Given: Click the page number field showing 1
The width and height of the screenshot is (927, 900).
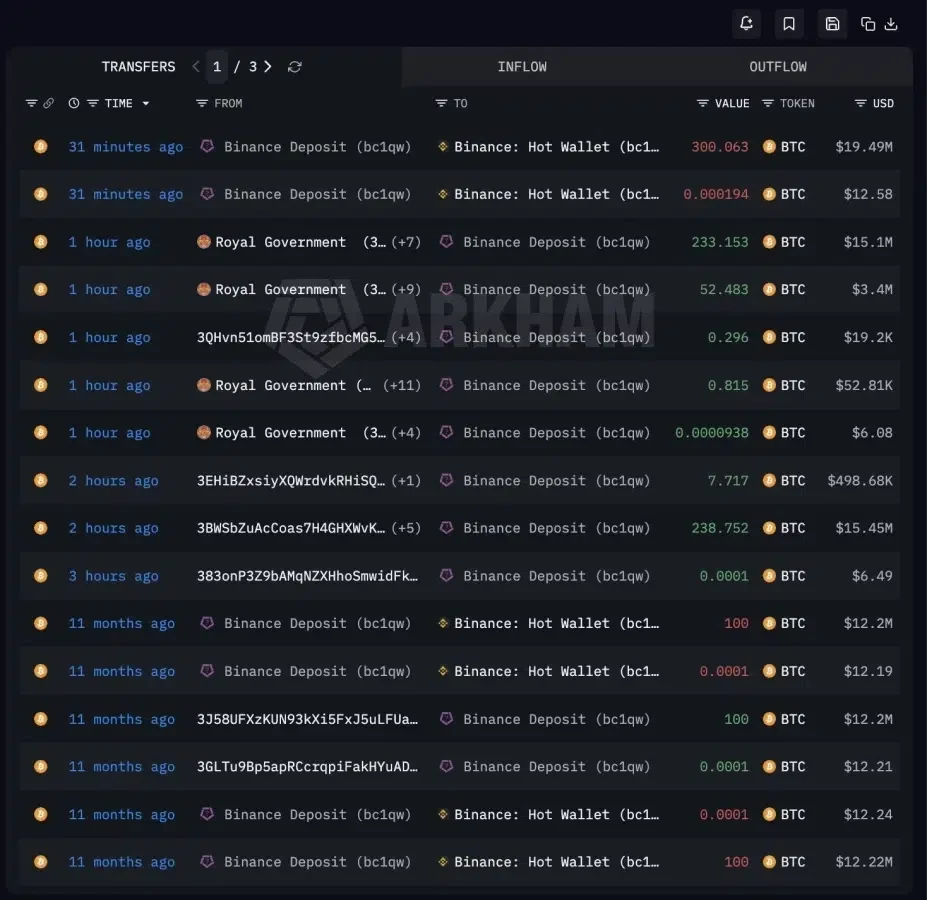Looking at the screenshot, I should pos(217,67).
